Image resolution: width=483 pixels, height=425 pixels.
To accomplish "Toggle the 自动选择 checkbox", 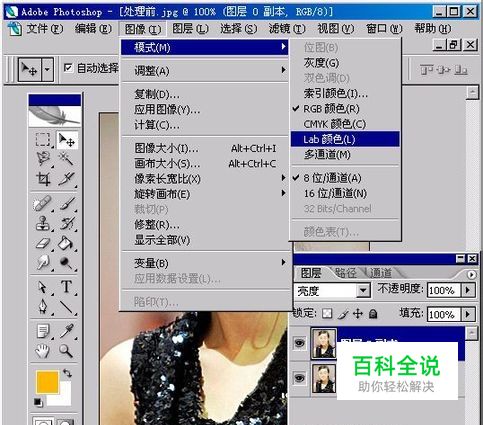I will (x=68, y=68).
